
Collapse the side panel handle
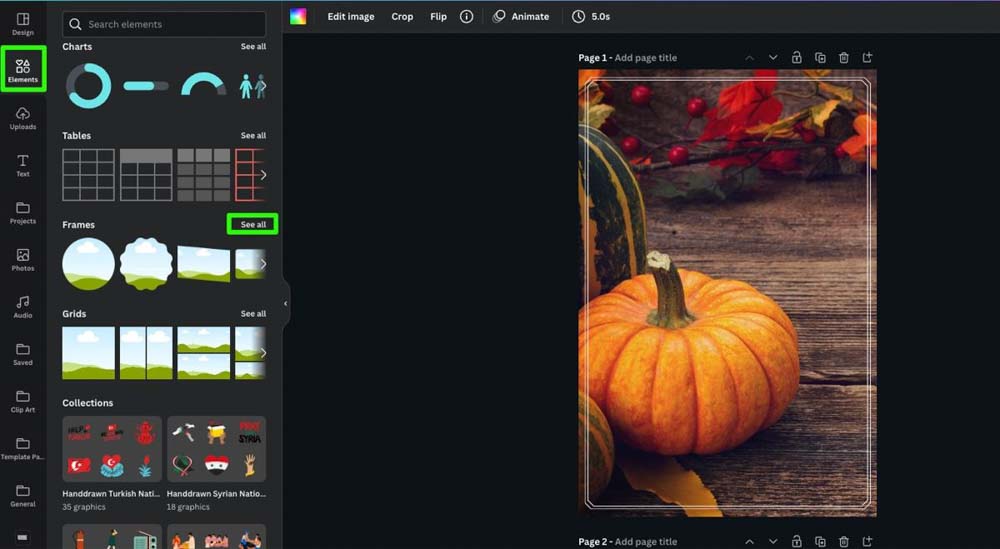pyautogui.click(x=285, y=304)
